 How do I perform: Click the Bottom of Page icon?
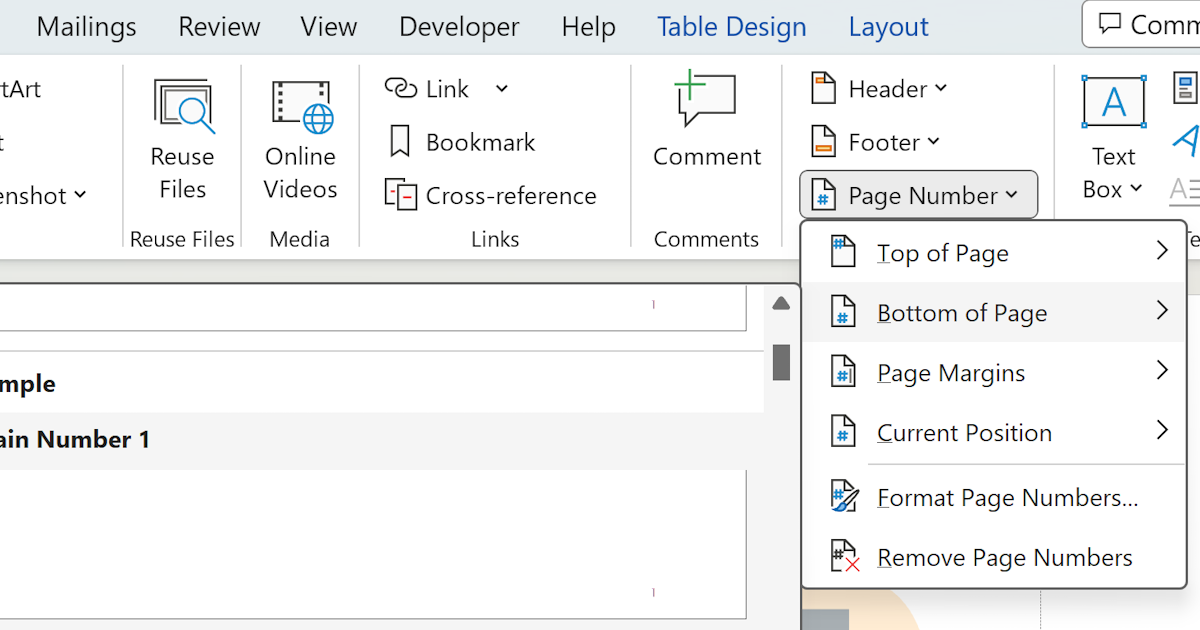[843, 312]
